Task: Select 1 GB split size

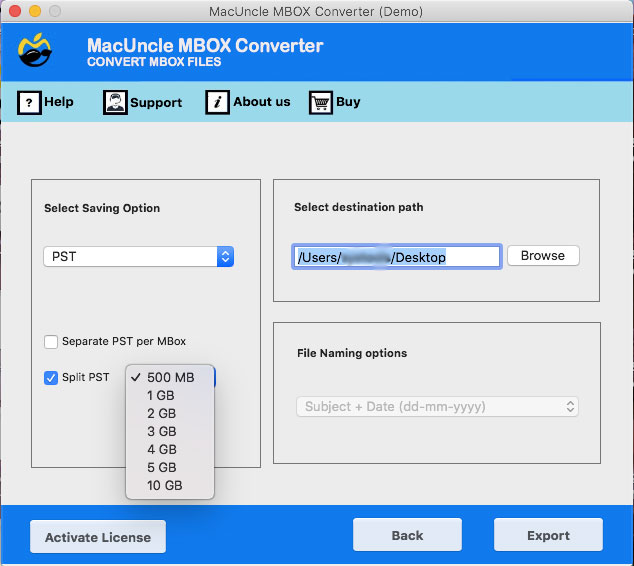Action: tap(170, 395)
